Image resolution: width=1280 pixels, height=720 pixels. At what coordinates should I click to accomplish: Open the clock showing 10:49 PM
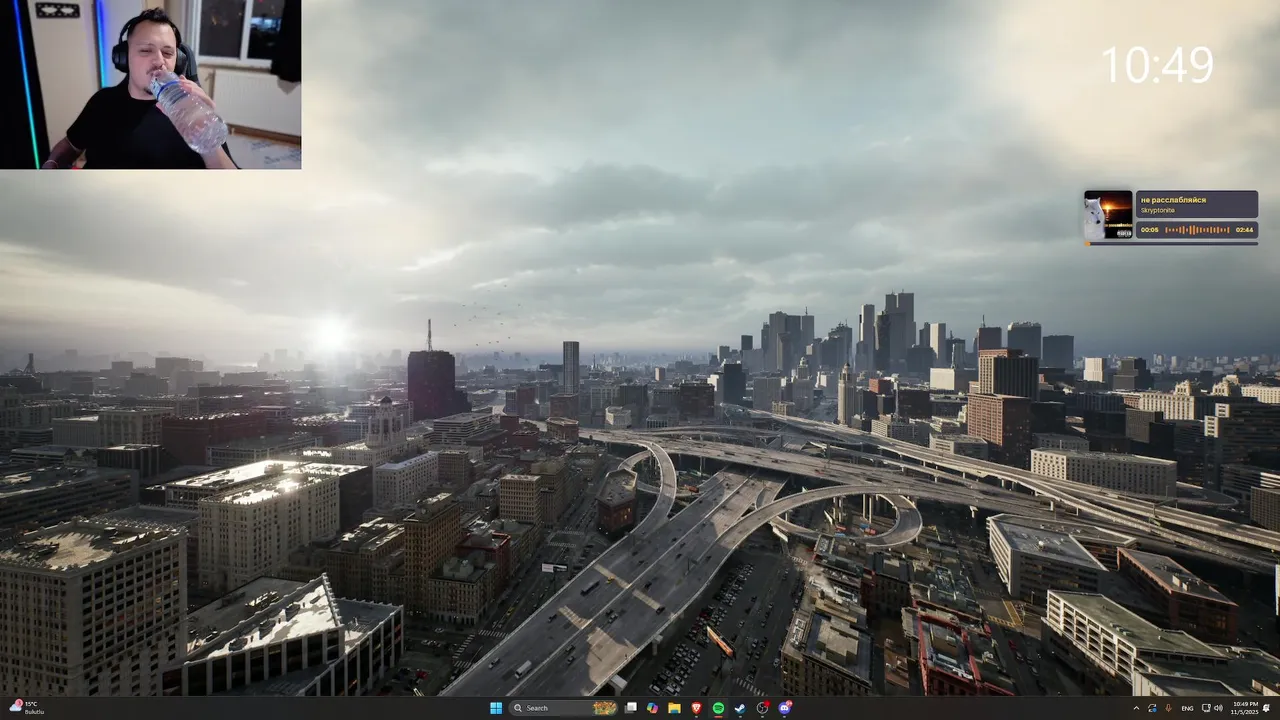click(x=1245, y=708)
